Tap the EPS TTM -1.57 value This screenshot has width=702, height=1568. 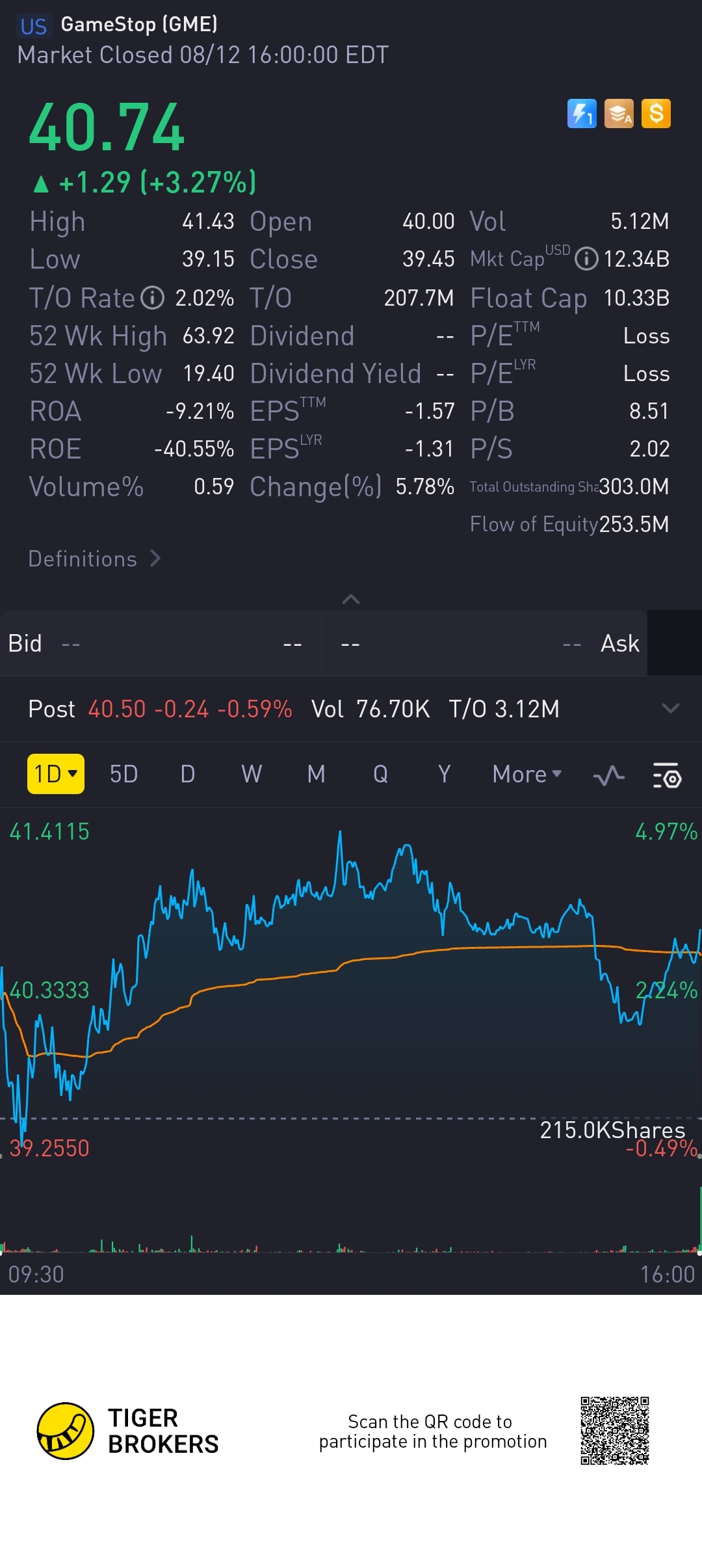point(429,411)
